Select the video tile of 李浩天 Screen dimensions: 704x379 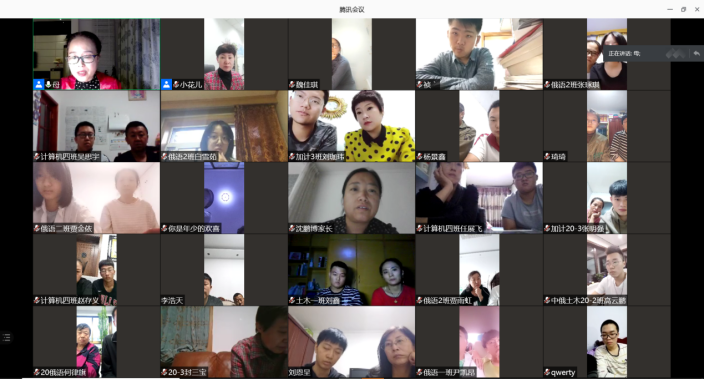[224, 270]
